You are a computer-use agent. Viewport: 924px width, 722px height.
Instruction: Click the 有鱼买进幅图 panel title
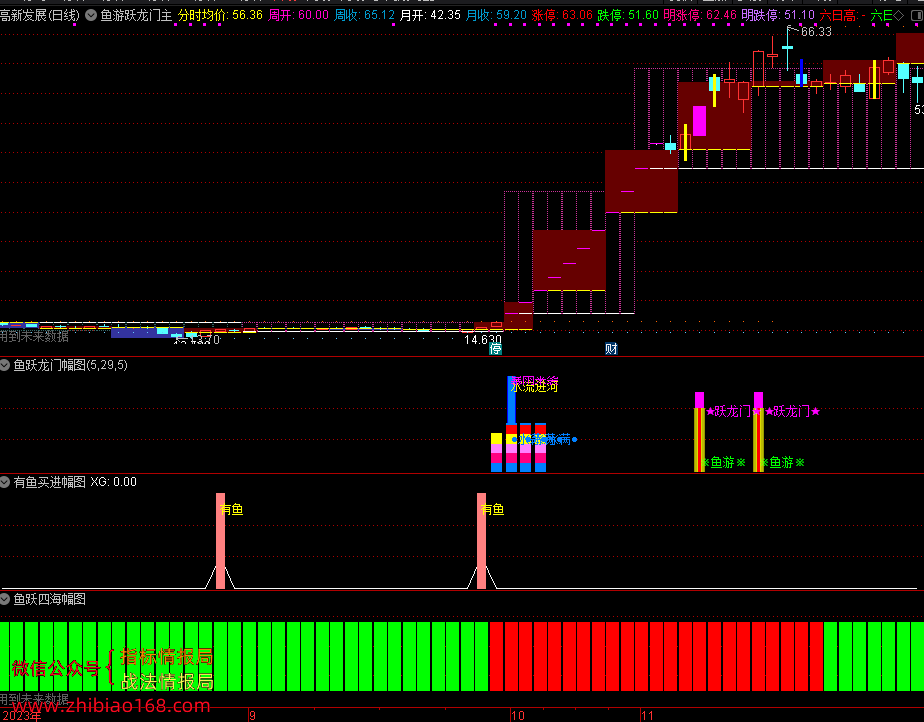pos(50,482)
